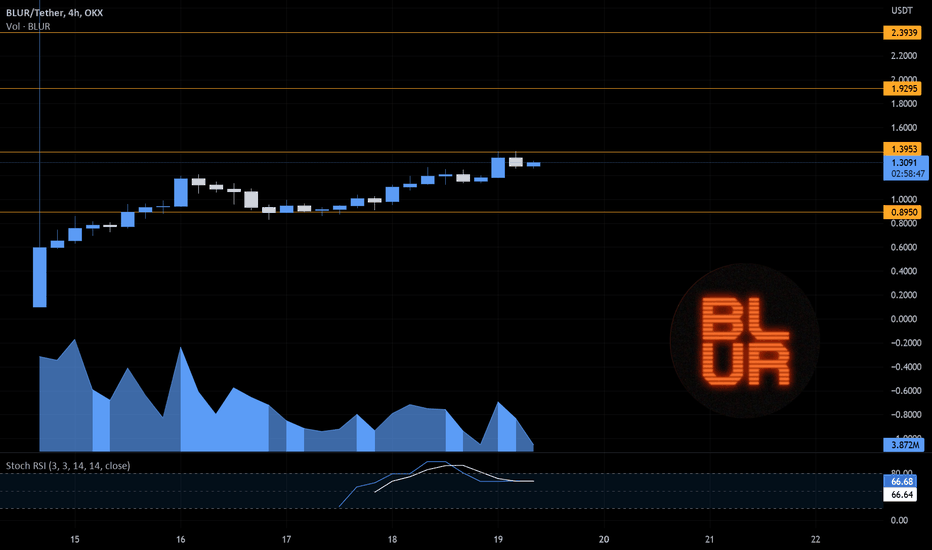The width and height of the screenshot is (932, 550).
Task: Click the horizontal line at 1.9295
Action: pyautogui.click(x=441, y=89)
